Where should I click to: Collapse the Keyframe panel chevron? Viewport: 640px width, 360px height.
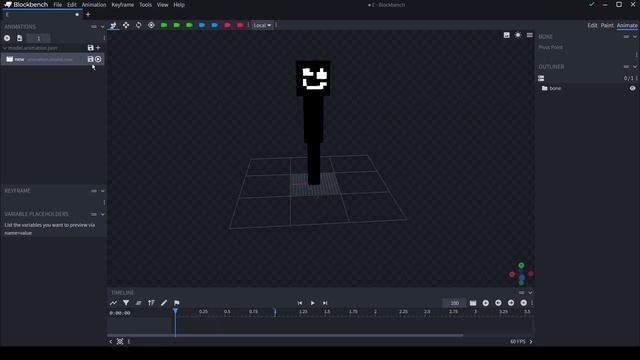click(x=102, y=191)
